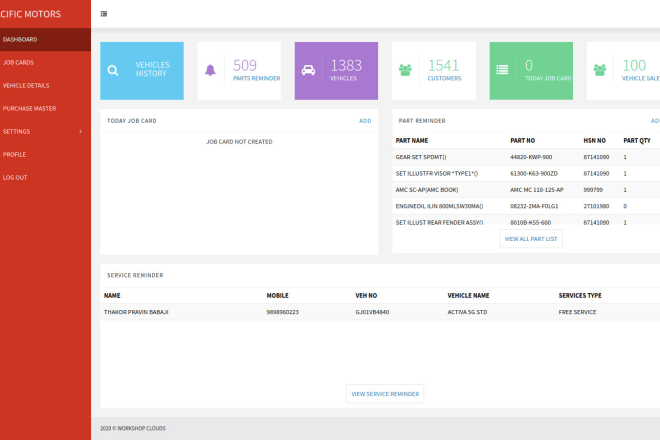Image resolution: width=660 pixels, height=440 pixels.
Task: Click the search magnifier icon in Vehicles History
Action: pyautogui.click(x=113, y=70)
